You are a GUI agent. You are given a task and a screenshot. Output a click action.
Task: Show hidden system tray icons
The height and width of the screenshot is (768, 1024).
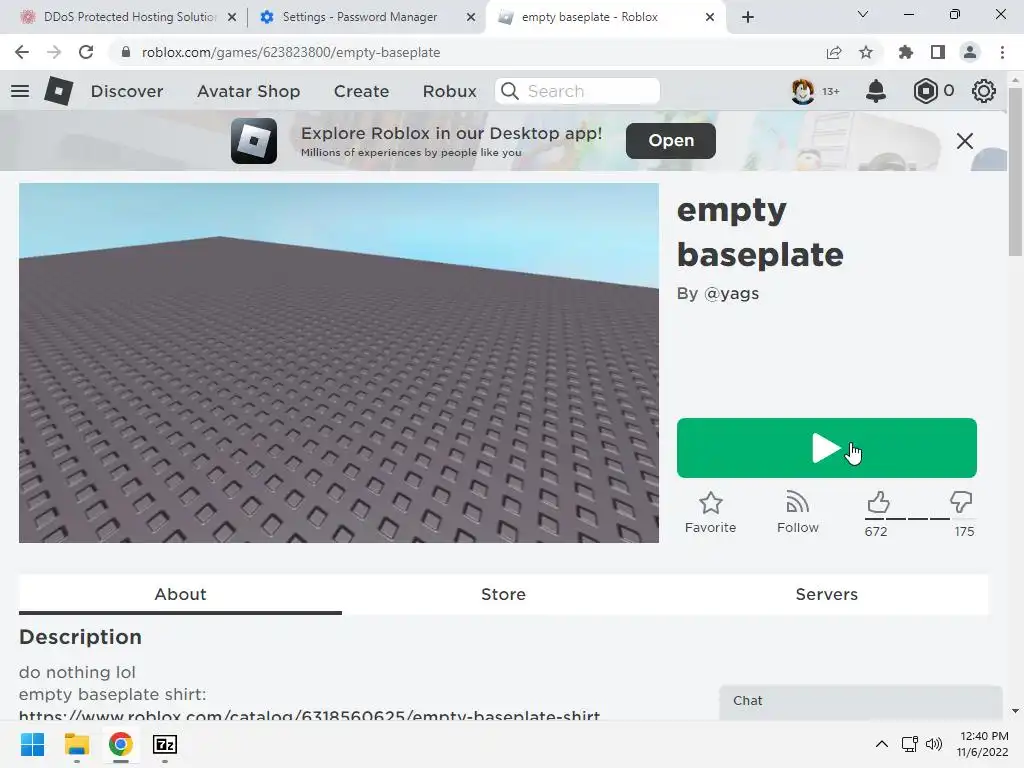pyautogui.click(x=882, y=744)
